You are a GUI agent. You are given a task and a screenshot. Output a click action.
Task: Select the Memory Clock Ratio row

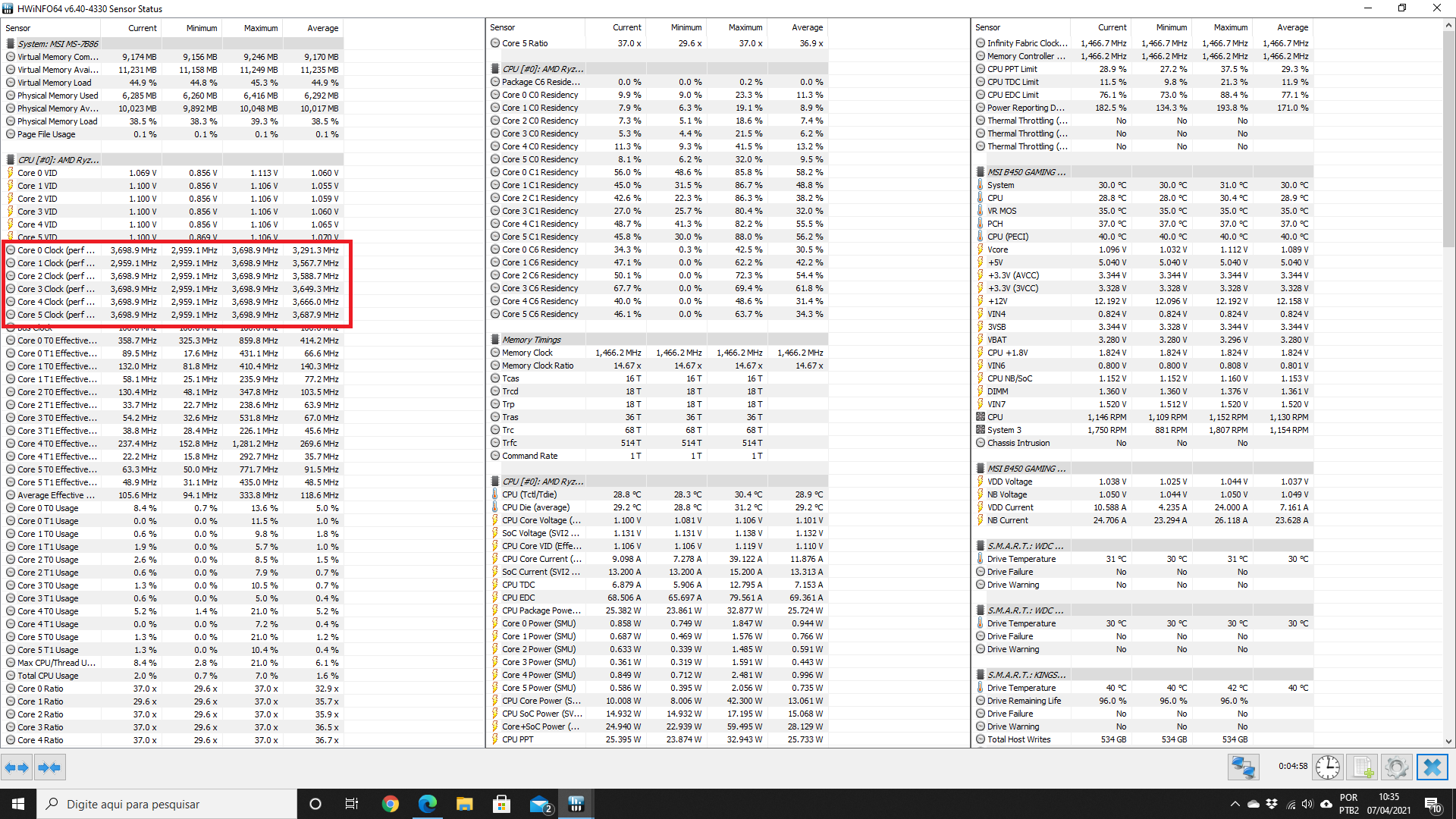657,366
